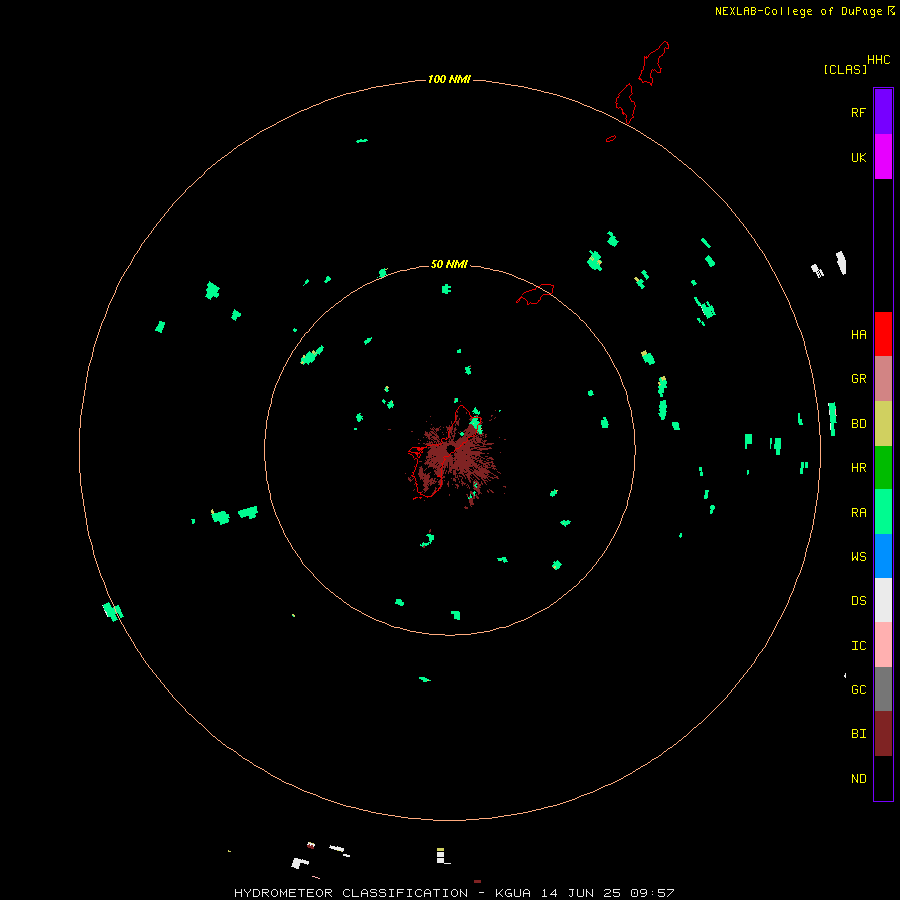Click the 'IC' legend label

pos(858,646)
